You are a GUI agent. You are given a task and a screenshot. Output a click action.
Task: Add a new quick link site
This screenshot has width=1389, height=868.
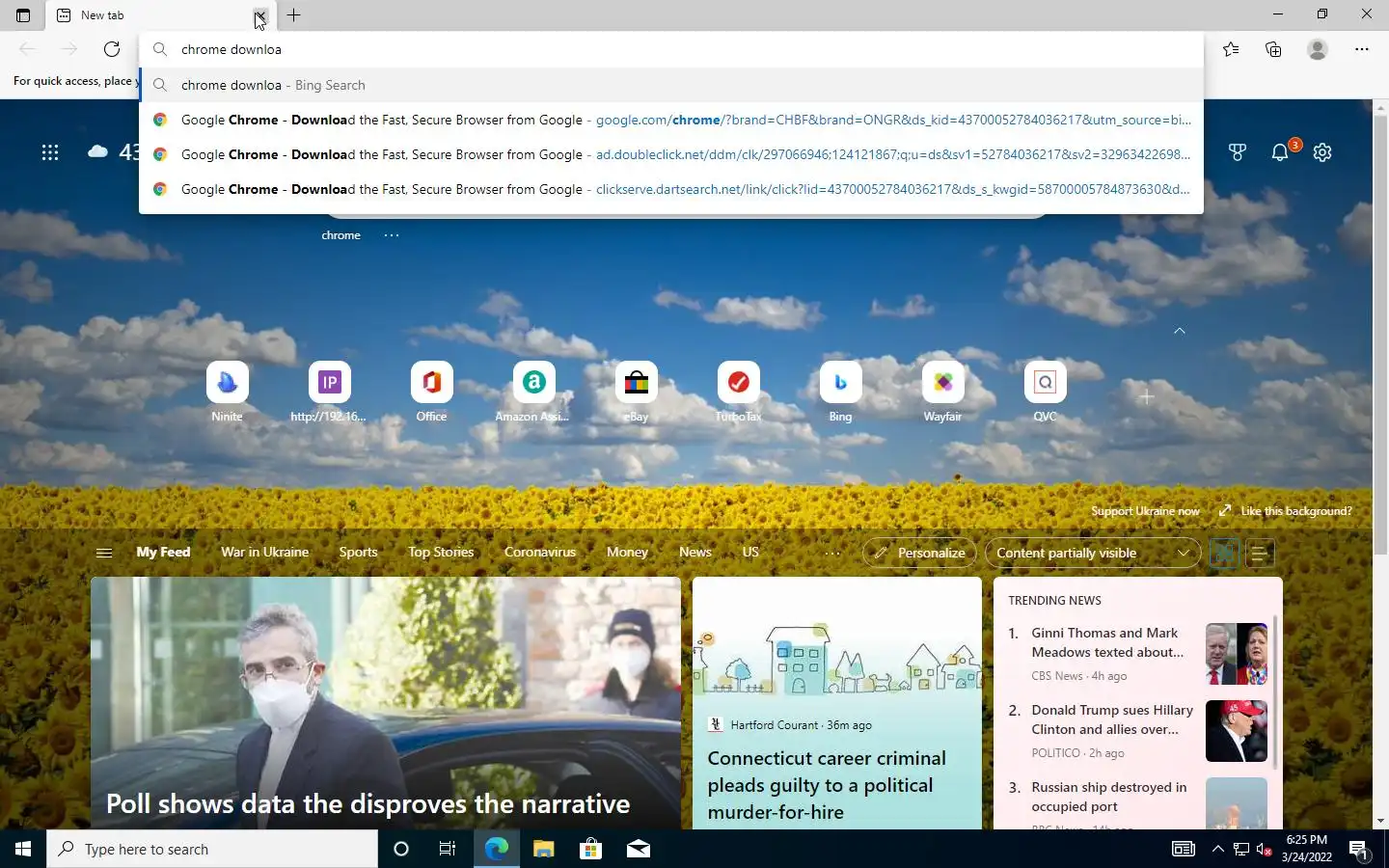click(x=1146, y=396)
